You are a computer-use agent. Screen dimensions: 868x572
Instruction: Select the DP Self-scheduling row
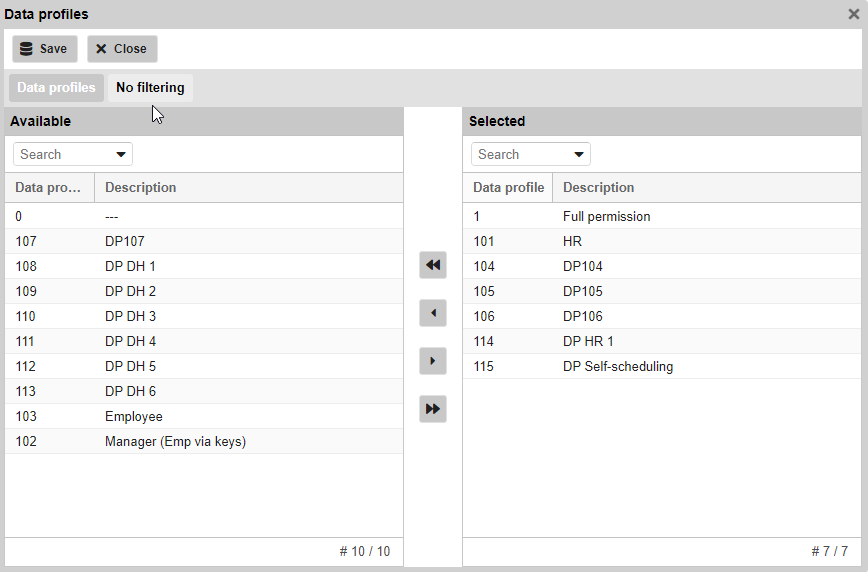[617, 366]
